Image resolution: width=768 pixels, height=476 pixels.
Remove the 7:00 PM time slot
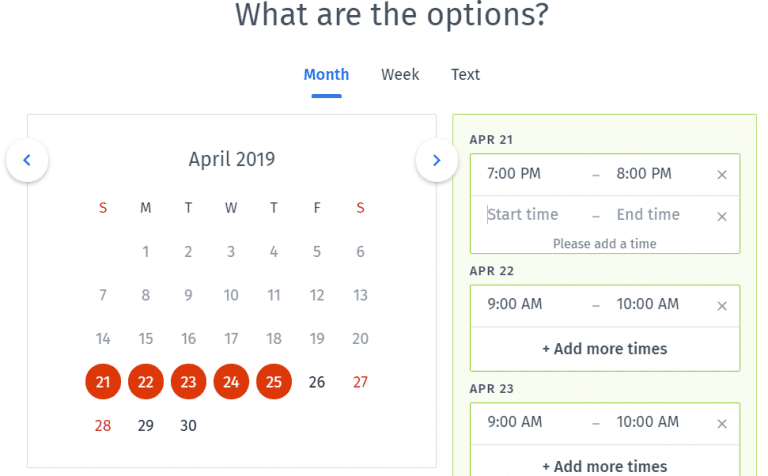click(x=722, y=175)
